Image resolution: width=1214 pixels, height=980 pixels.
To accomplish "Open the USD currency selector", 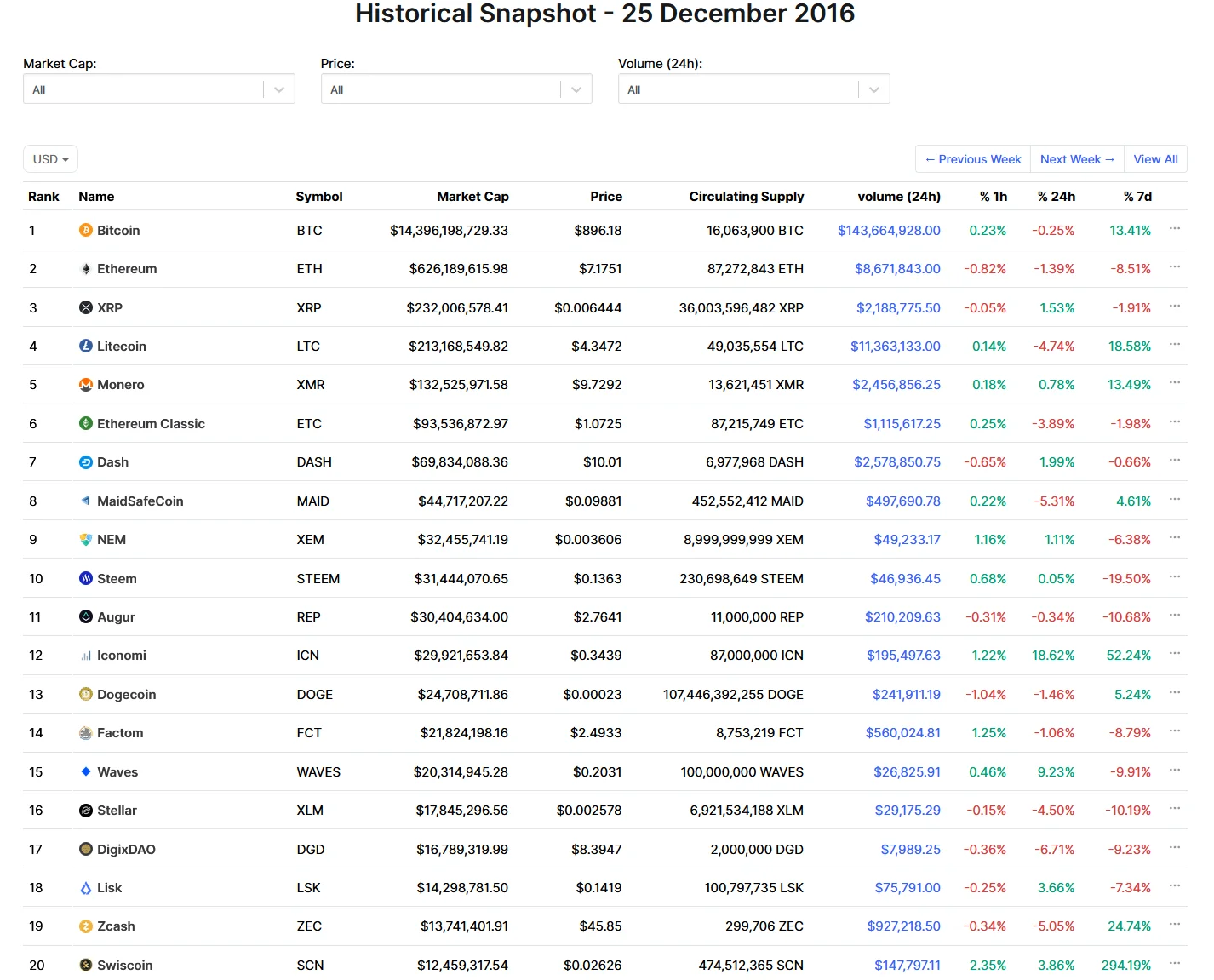I will click(50, 159).
